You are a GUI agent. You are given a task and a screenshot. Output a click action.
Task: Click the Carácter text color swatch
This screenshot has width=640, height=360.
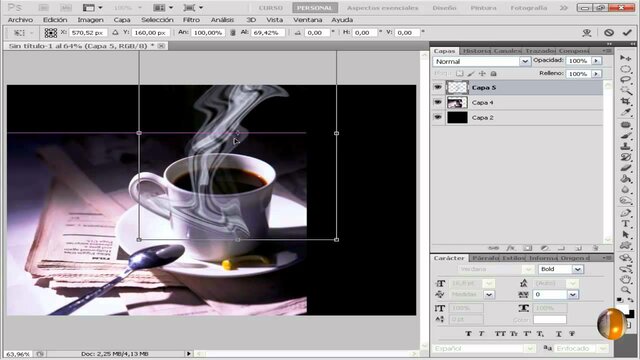pyautogui.click(x=550, y=320)
